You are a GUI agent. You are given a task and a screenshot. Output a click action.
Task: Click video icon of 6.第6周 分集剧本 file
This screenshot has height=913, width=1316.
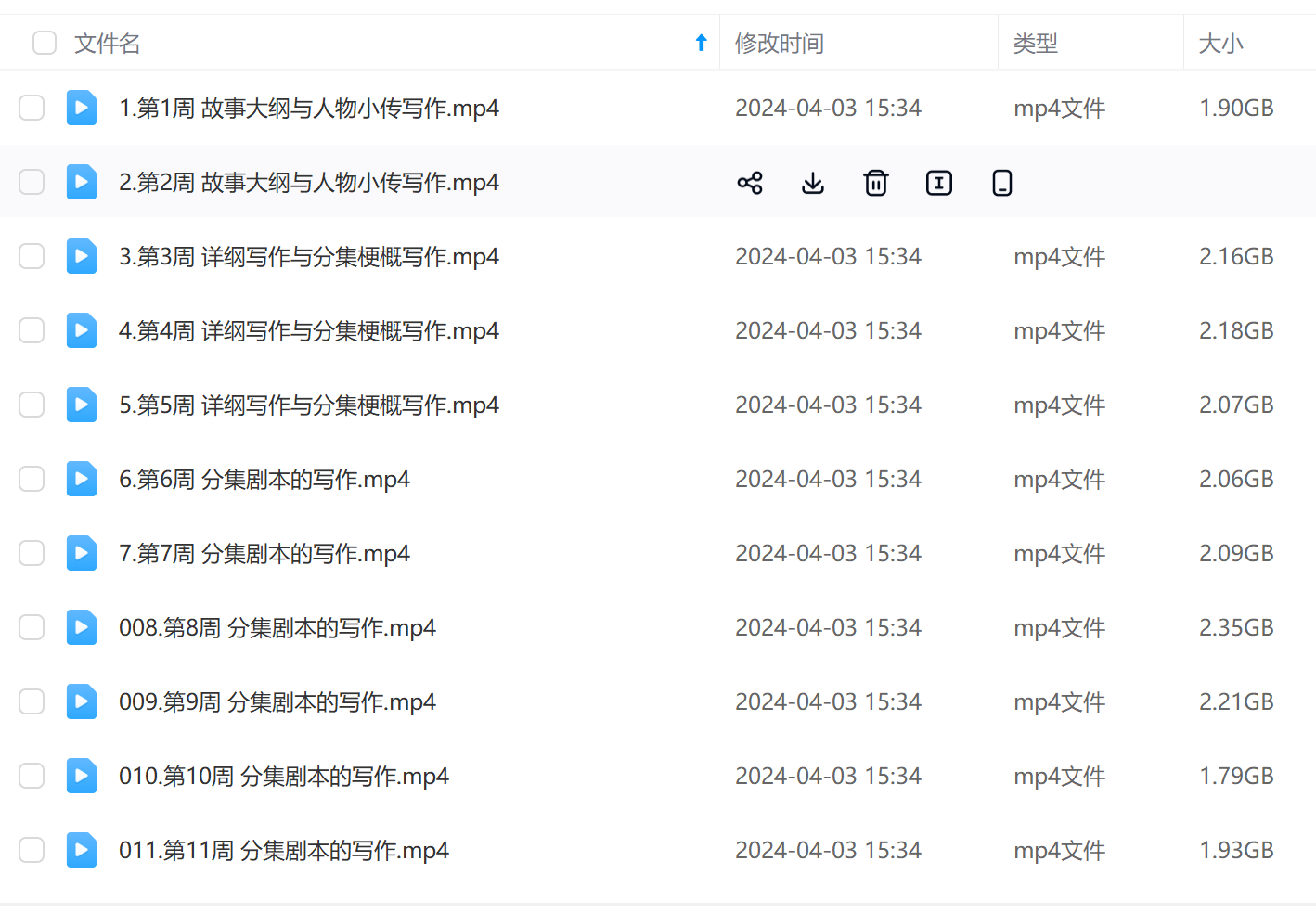[x=82, y=479]
